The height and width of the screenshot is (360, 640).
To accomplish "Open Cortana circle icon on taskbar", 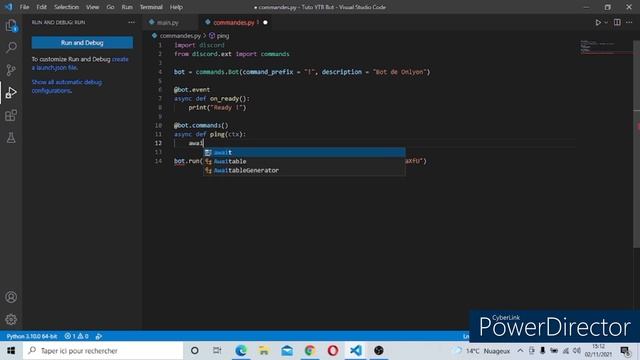I will pos(195,351).
